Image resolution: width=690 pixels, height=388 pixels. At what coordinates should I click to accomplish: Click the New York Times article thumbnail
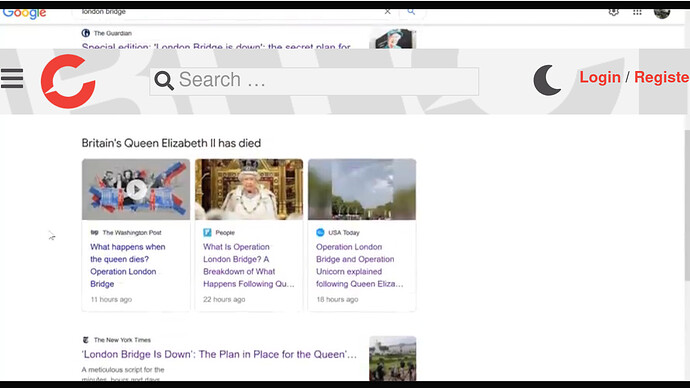[393, 358]
